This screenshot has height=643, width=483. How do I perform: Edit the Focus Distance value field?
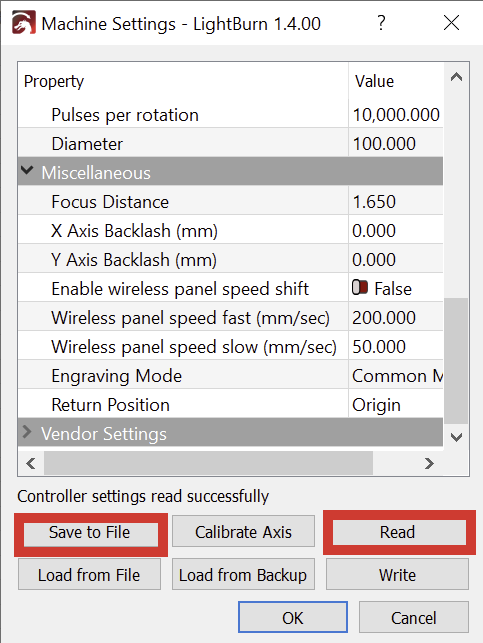pyautogui.click(x=396, y=201)
